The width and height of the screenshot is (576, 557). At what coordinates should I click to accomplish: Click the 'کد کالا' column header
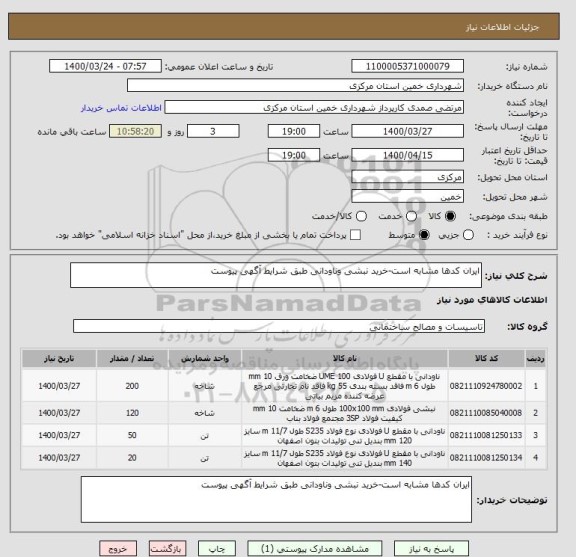click(486, 359)
